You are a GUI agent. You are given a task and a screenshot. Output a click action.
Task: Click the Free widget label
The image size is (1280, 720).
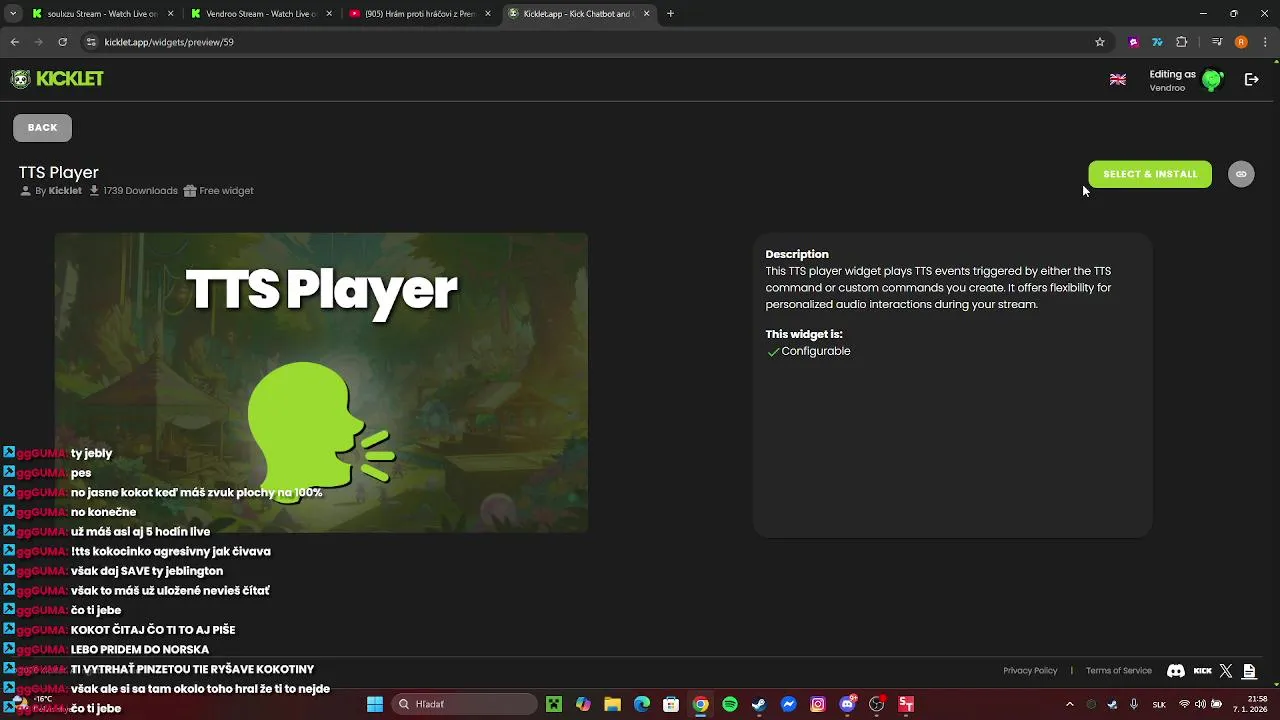226,191
